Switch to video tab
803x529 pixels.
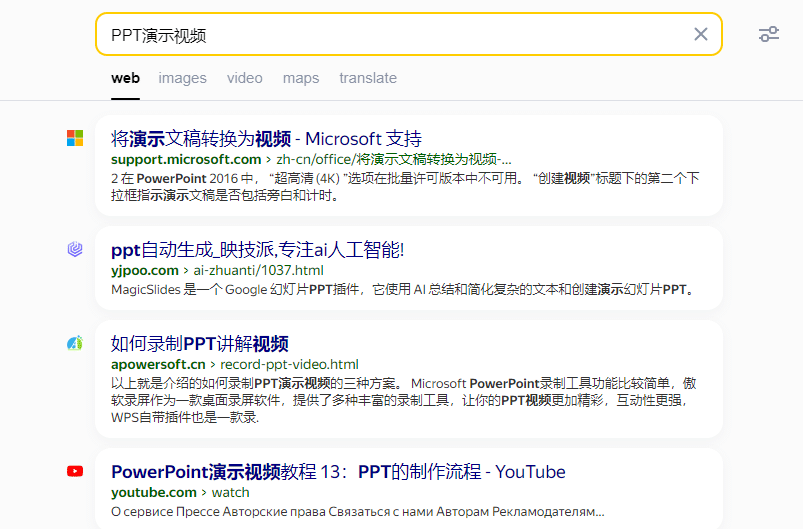click(x=245, y=78)
